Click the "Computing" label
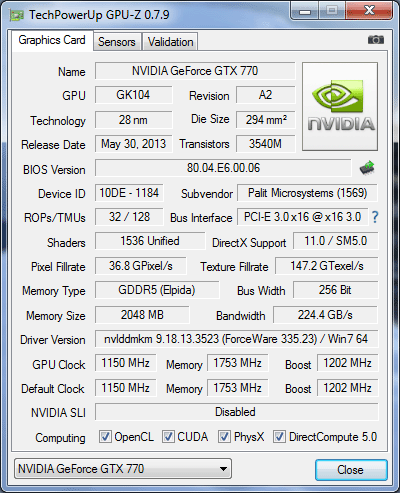400x493 pixels. (x=60, y=438)
